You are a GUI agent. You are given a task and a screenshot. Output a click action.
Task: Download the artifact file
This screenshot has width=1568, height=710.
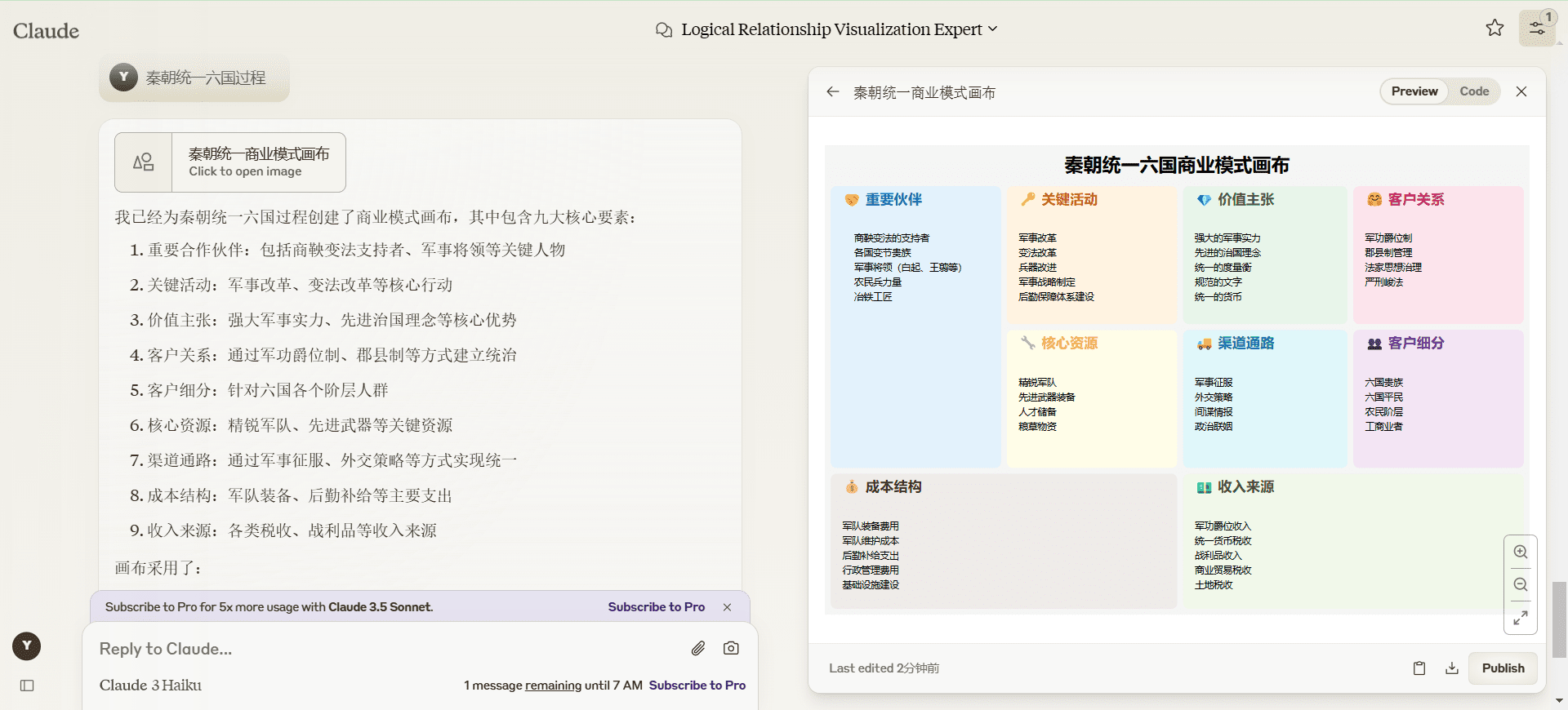1452,668
